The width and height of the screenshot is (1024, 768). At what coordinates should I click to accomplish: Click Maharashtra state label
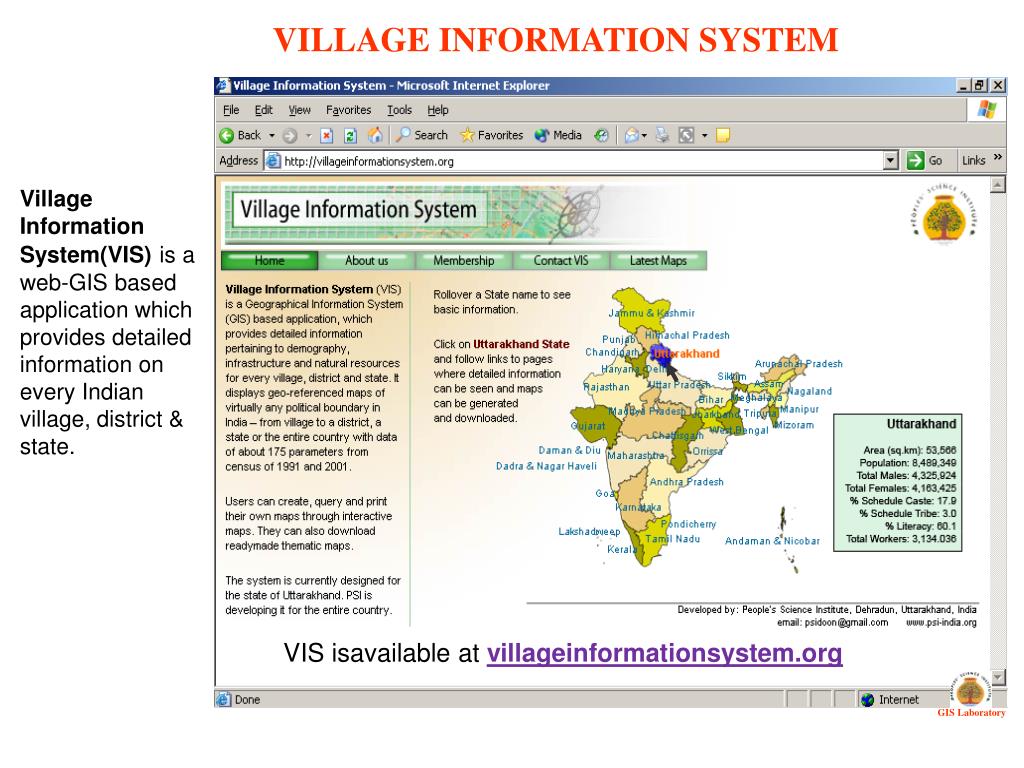636,455
